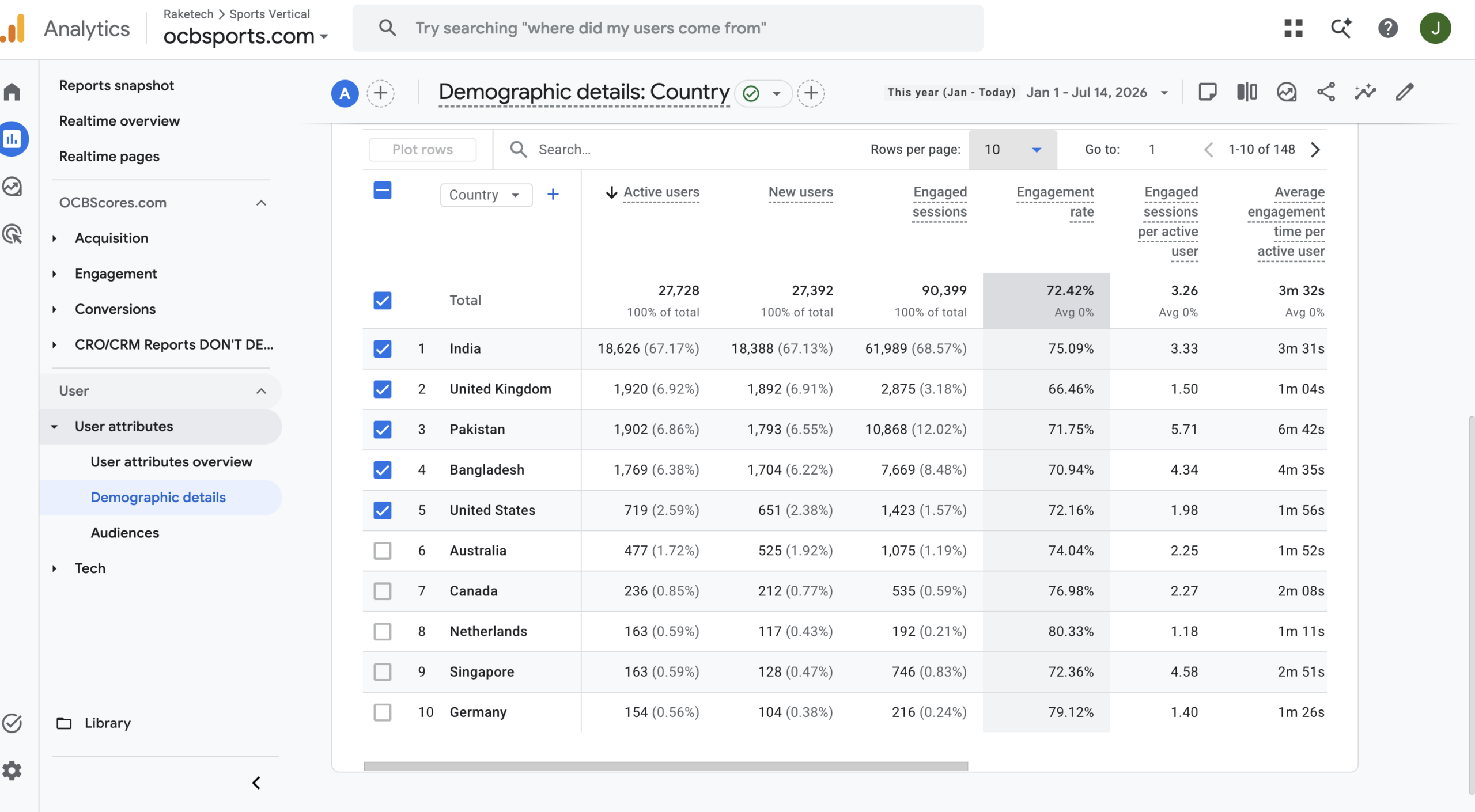Go to next page of table rows

(1315, 150)
